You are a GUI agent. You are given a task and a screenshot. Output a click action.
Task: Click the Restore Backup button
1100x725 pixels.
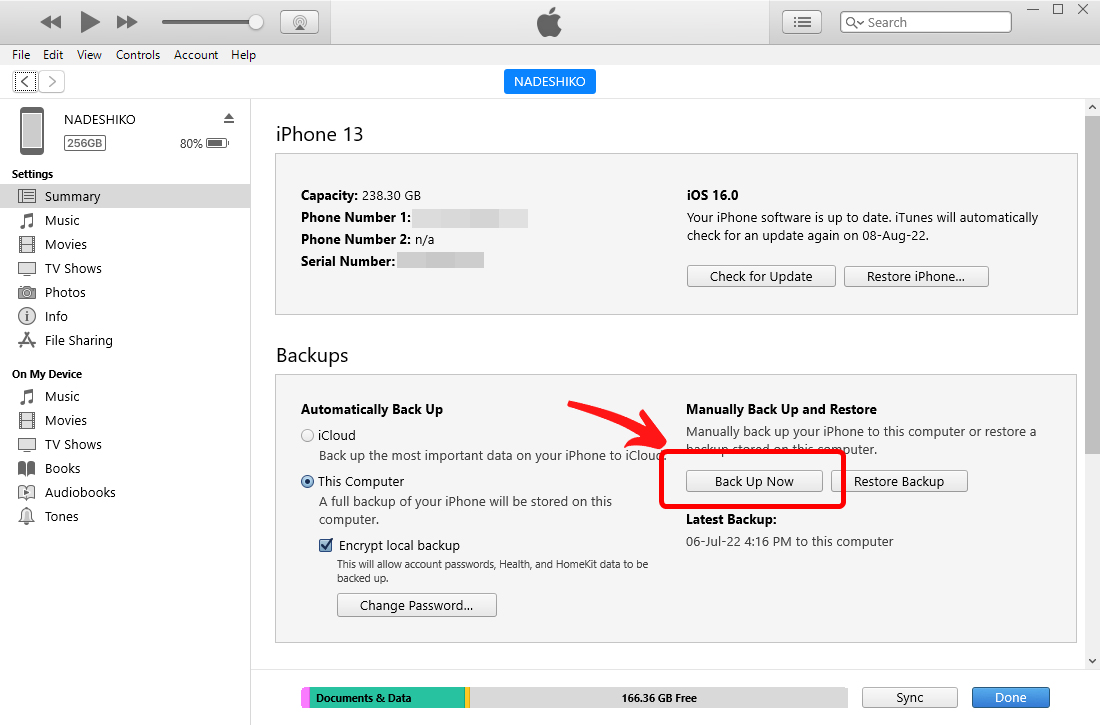tap(899, 481)
